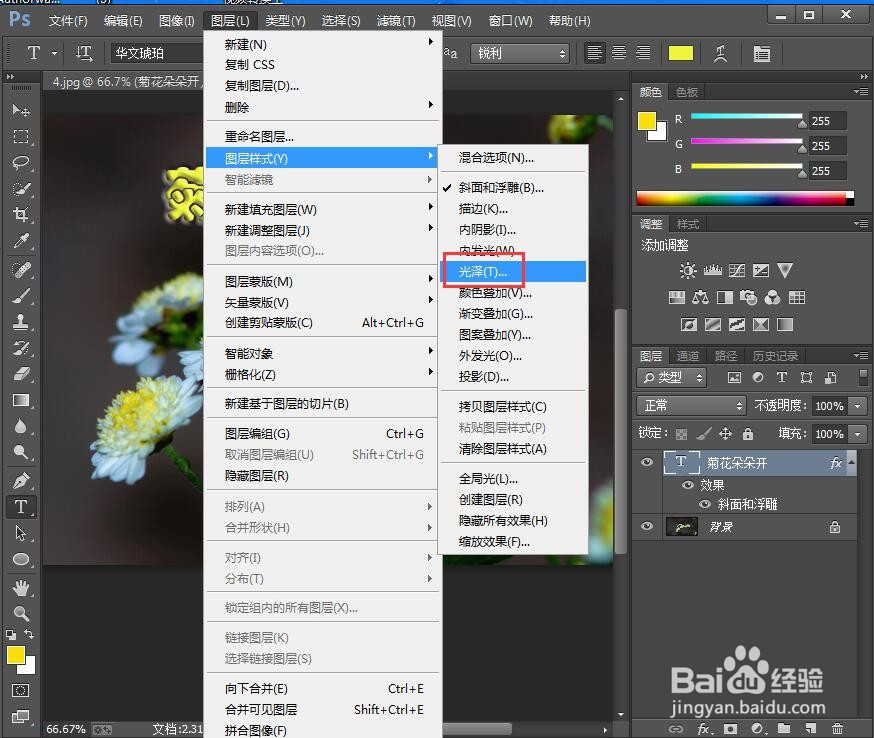This screenshot has width=874, height=738.
Task: Select the Ellipse shape tool
Action: coord(21,559)
